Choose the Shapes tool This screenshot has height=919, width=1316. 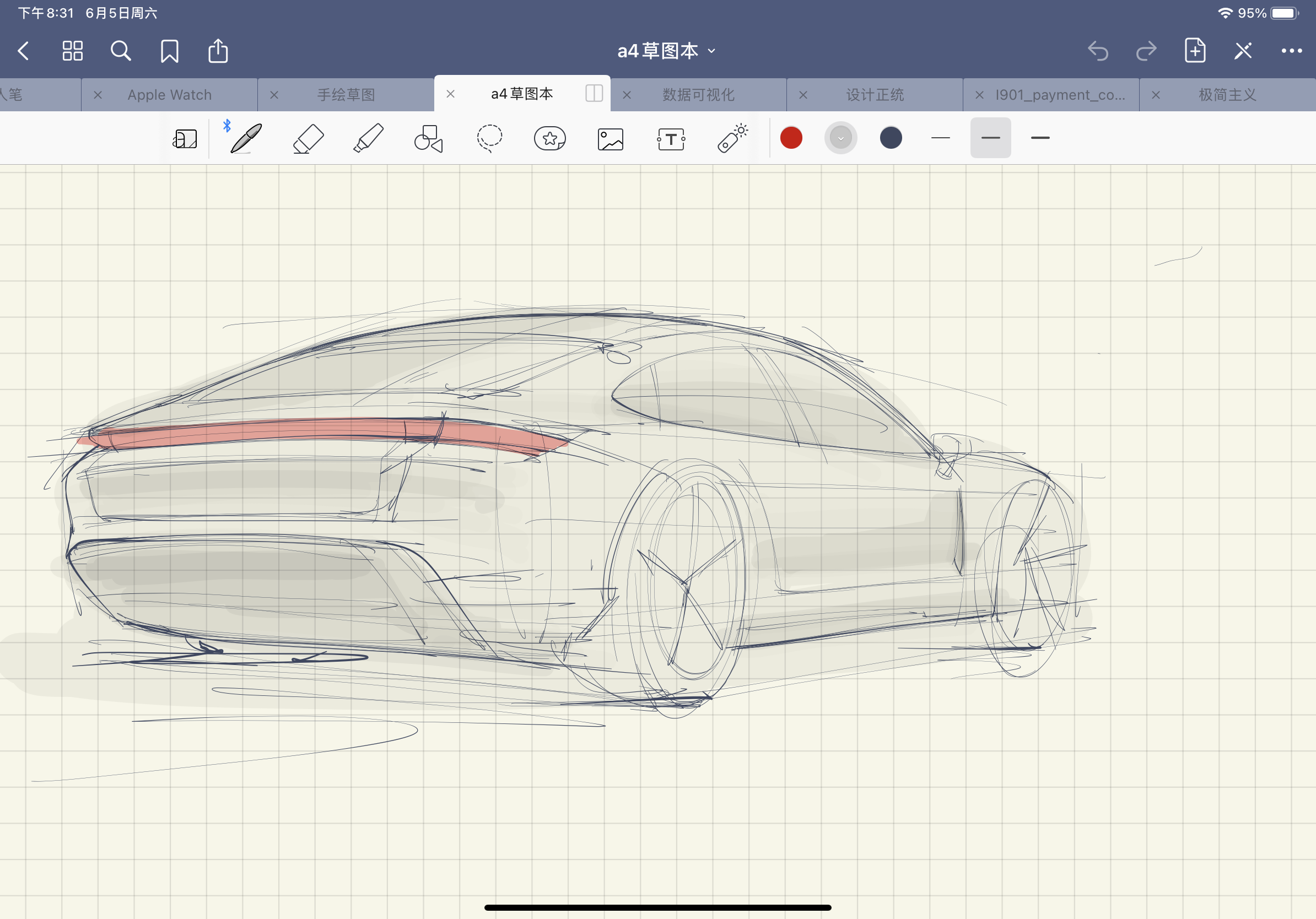click(429, 138)
